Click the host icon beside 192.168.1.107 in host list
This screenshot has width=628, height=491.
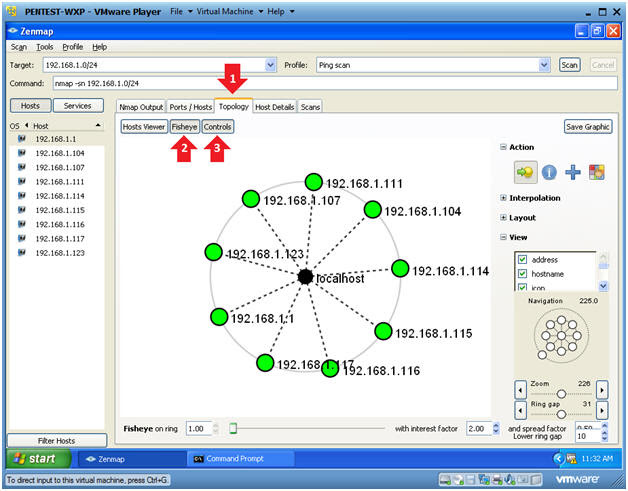(22, 167)
